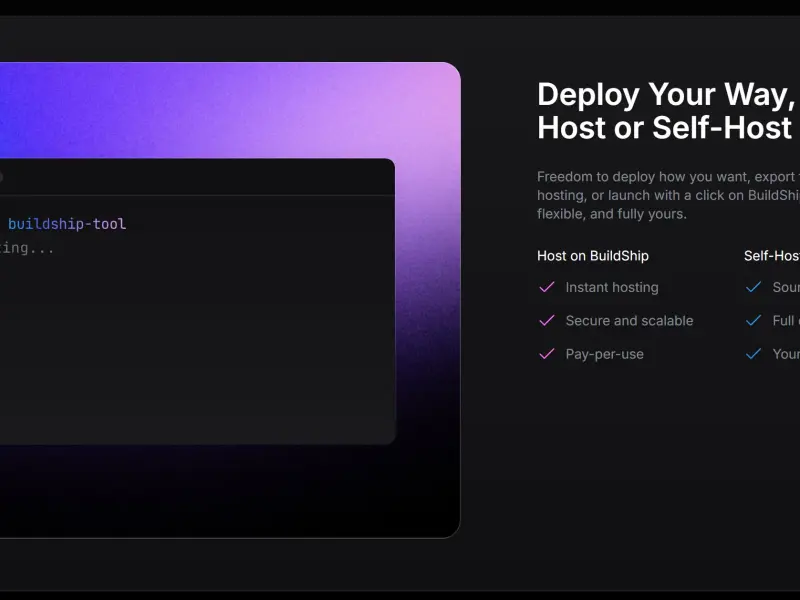Click the terminal window title bar

197,177
